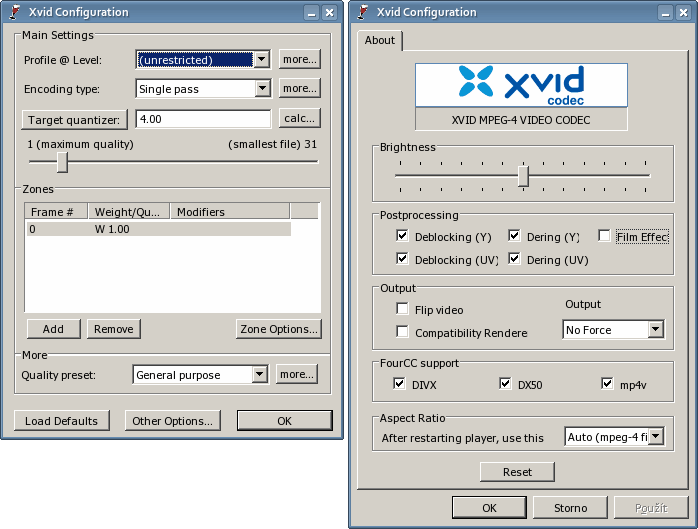698x529 pixels.
Task: Open the Quality preset dropdown
Action: click(x=260, y=374)
